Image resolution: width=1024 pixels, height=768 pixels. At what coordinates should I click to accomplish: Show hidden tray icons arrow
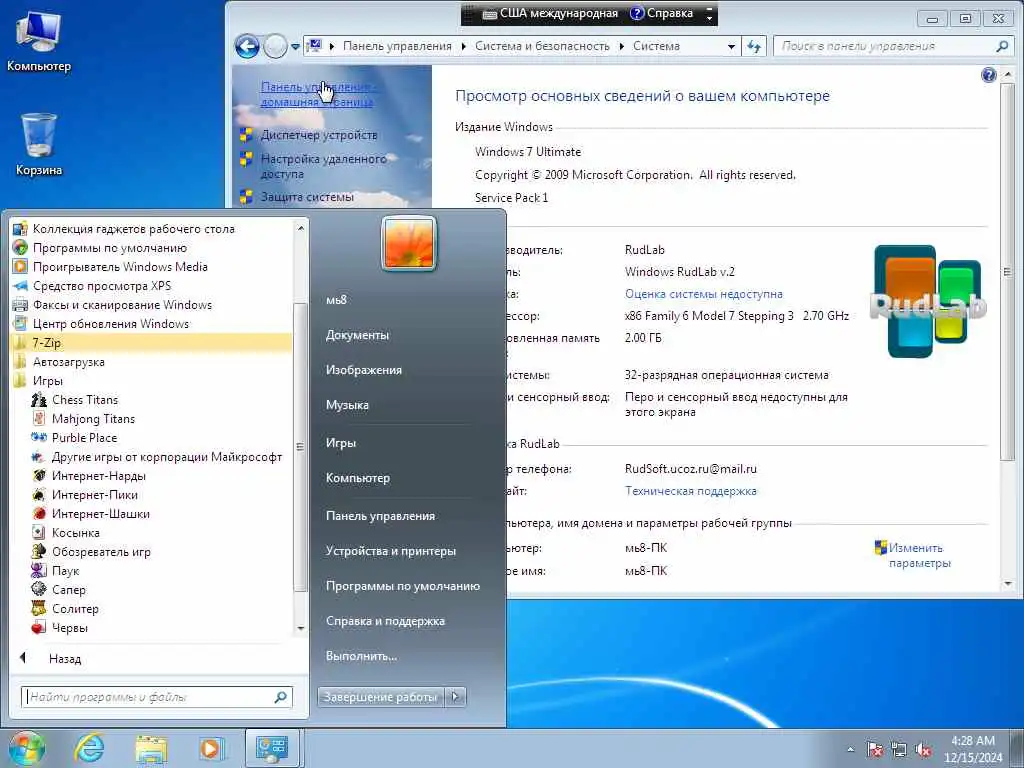tap(850, 750)
